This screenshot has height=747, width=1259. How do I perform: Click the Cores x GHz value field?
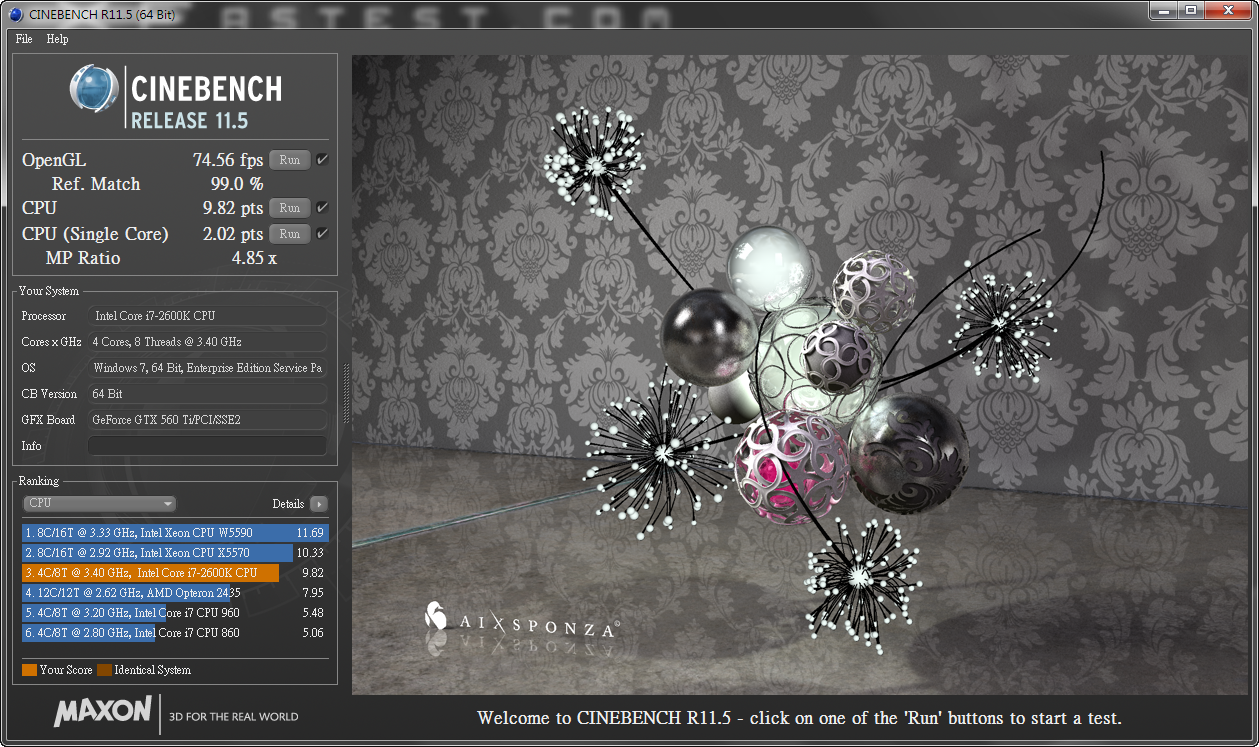pyautogui.click(x=207, y=342)
